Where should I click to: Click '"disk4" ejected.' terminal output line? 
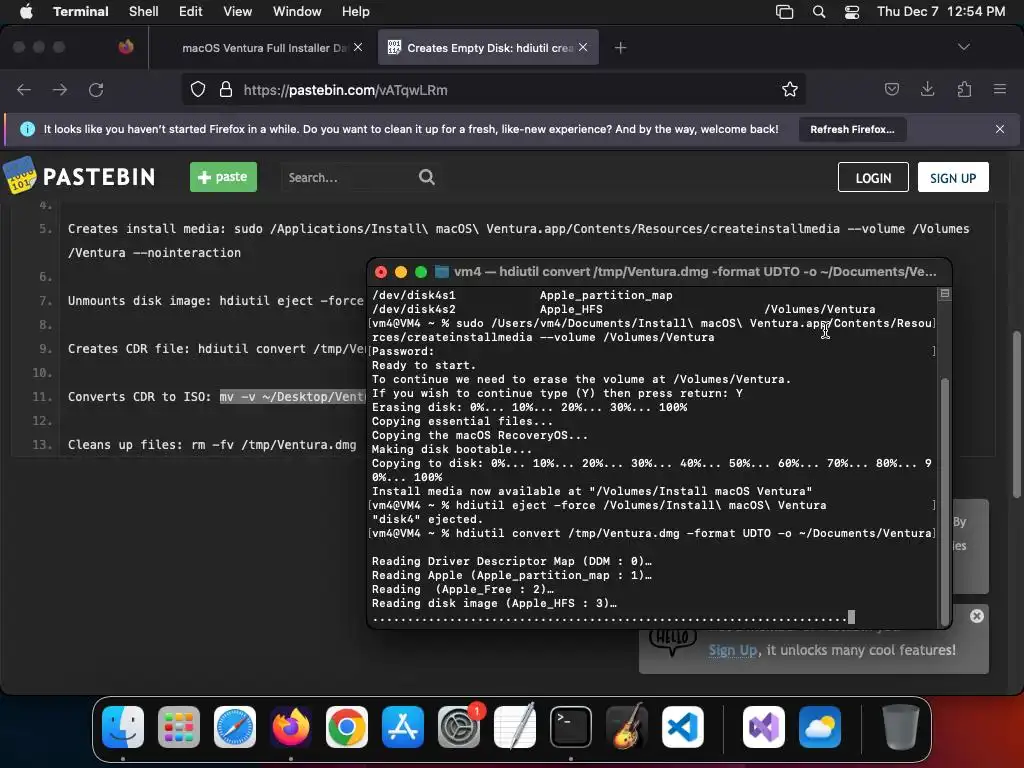point(427,519)
